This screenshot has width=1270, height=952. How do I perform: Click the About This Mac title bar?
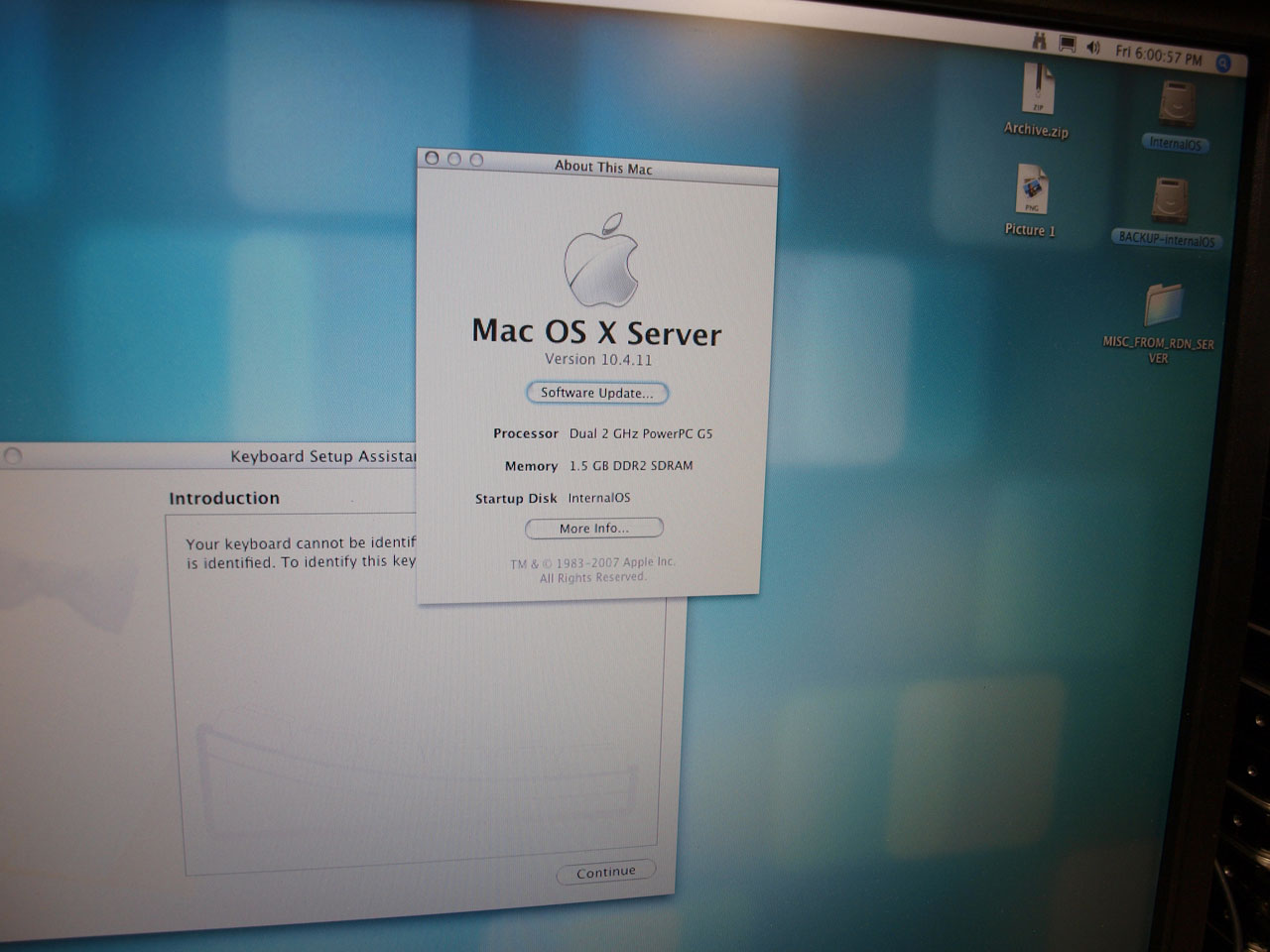(597, 166)
